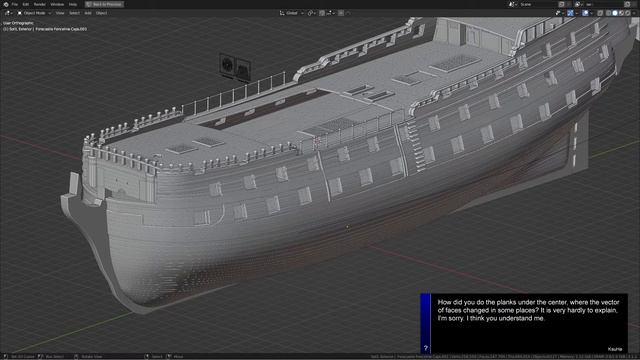
Task: Open the editor type selector icon
Action: 8,13
